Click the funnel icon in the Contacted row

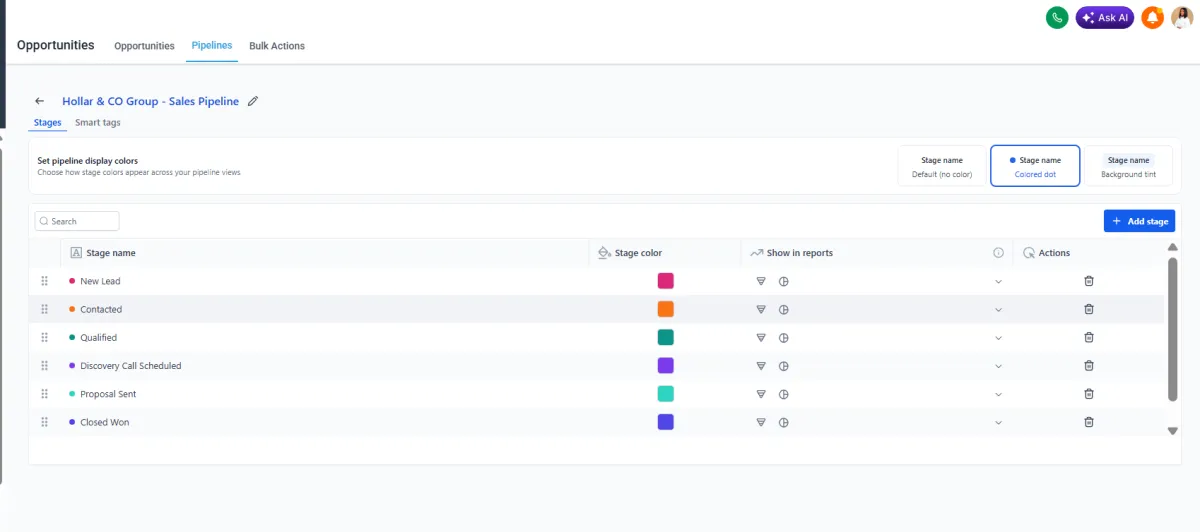(761, 309)
